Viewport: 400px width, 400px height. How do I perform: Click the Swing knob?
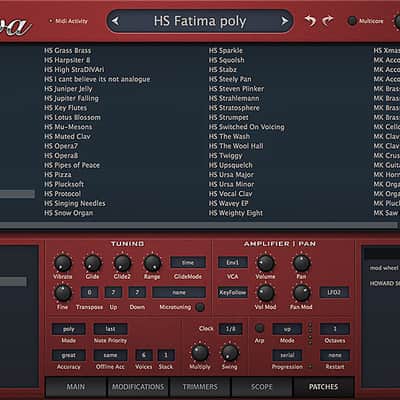pyautogui.click(x=230, y=352)
